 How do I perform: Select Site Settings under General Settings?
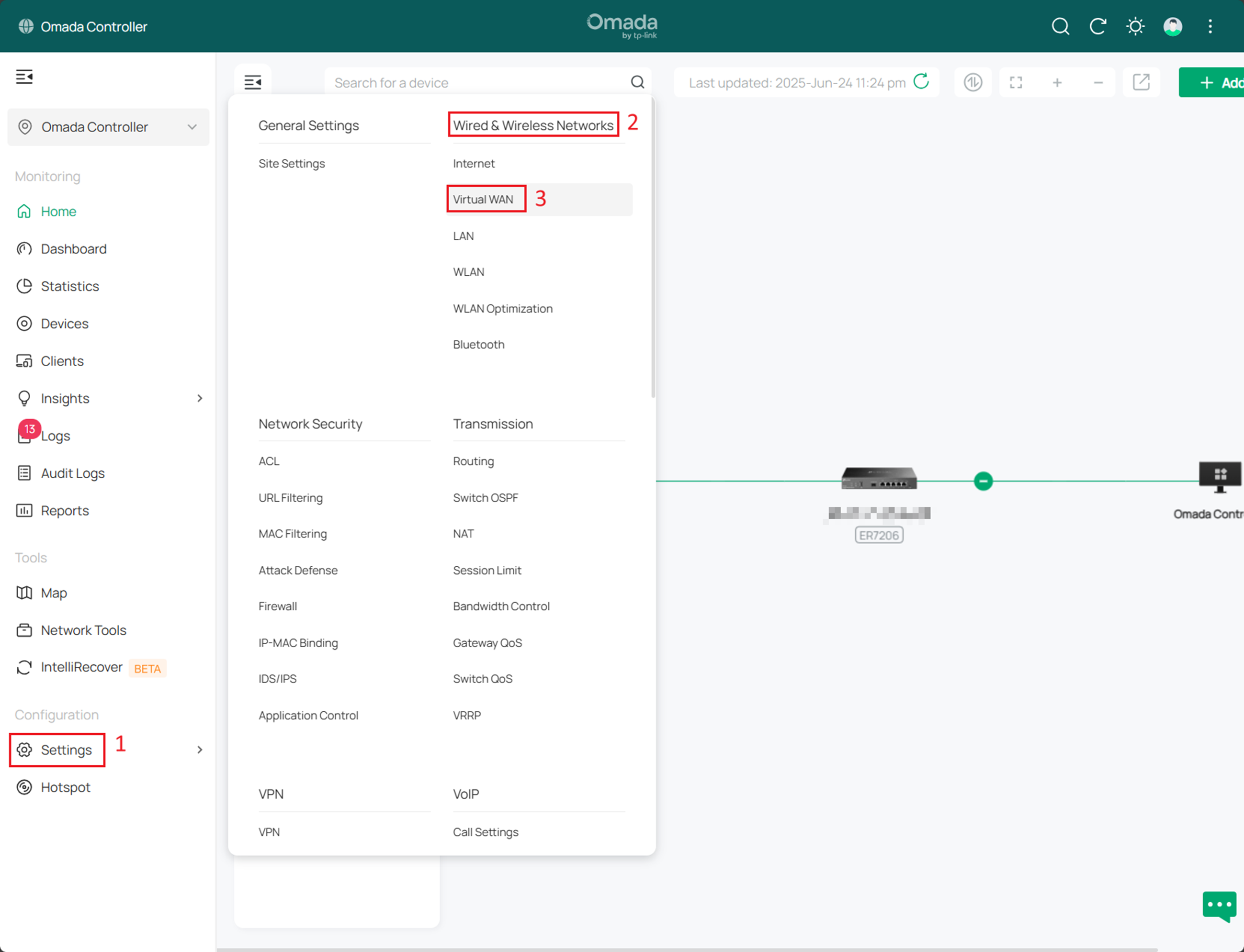(292, 163)
